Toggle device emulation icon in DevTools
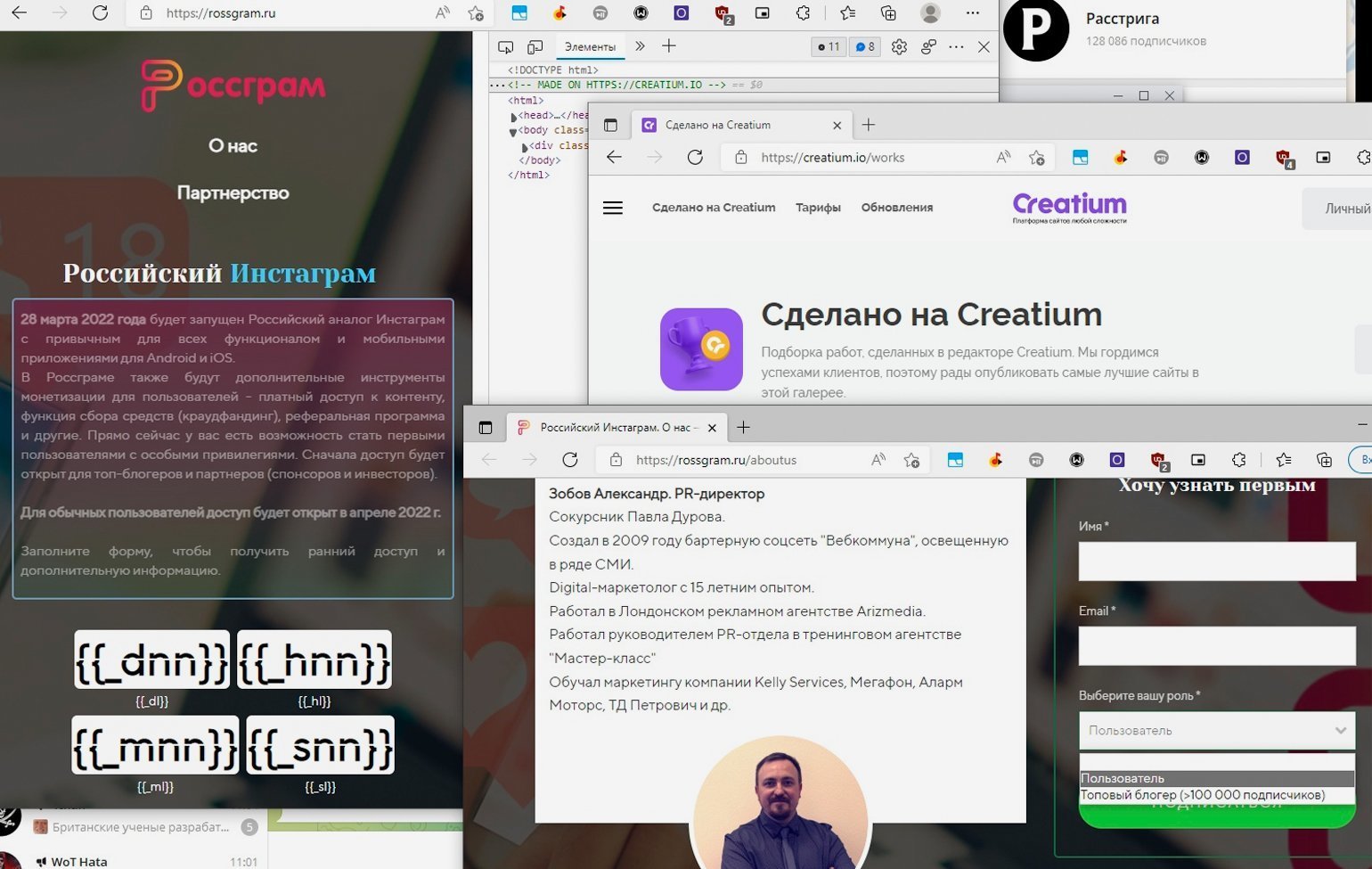 [535, 46]
